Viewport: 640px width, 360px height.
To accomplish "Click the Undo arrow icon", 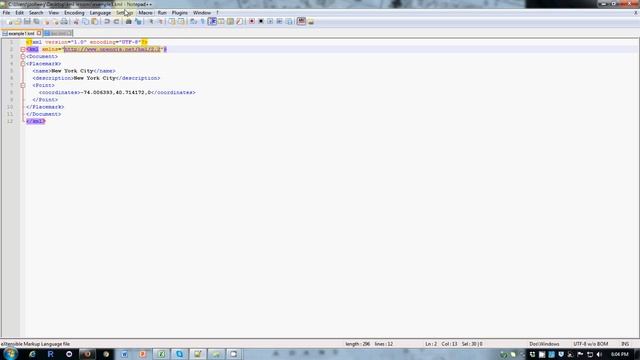I will click(x=107, y=21).
